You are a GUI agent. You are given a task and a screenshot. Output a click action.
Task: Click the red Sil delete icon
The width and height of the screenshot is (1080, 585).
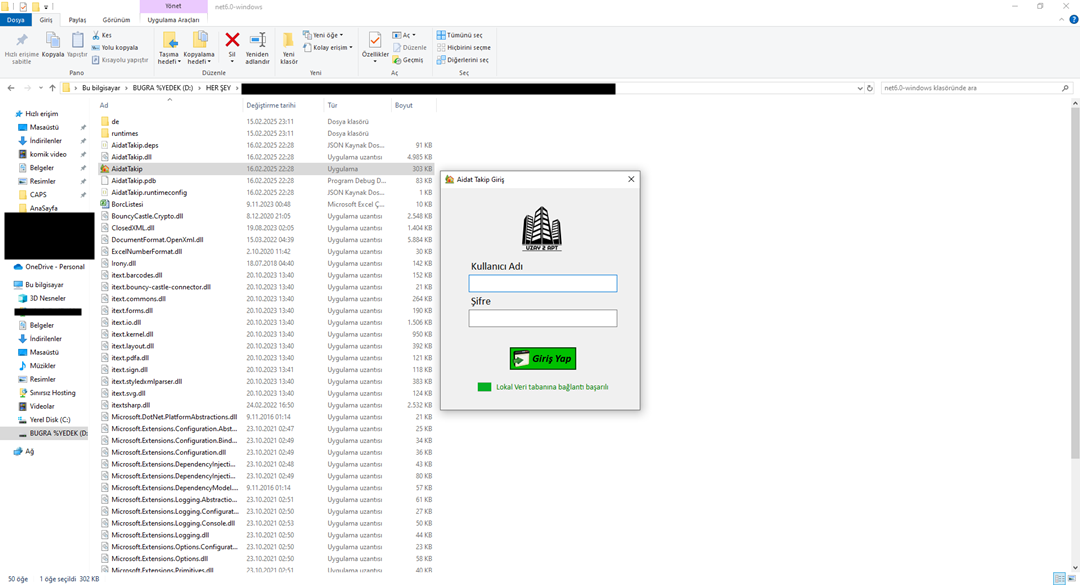[232, 41]
